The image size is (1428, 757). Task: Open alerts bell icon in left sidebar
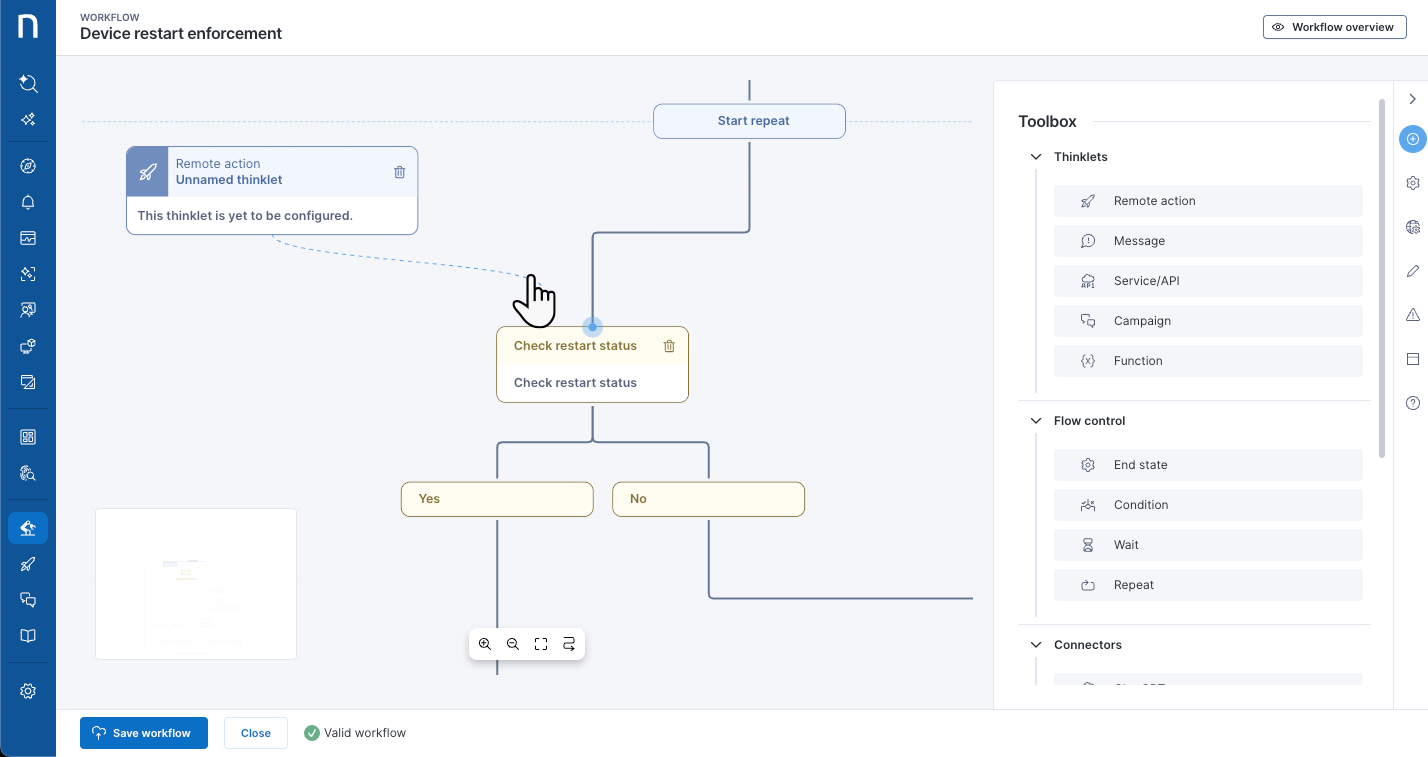point(28,202)
